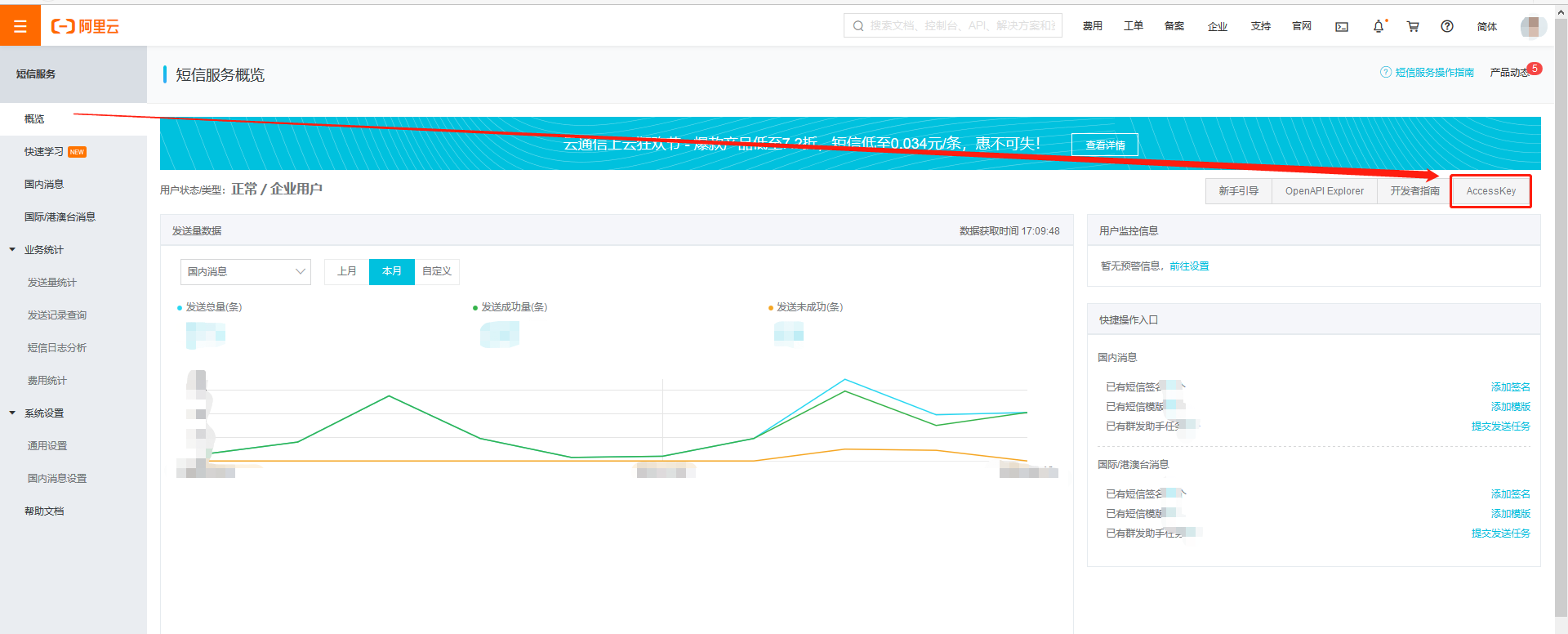Open 国内消息 in the sidebar
1568x634 pixels.
point(44,185)
